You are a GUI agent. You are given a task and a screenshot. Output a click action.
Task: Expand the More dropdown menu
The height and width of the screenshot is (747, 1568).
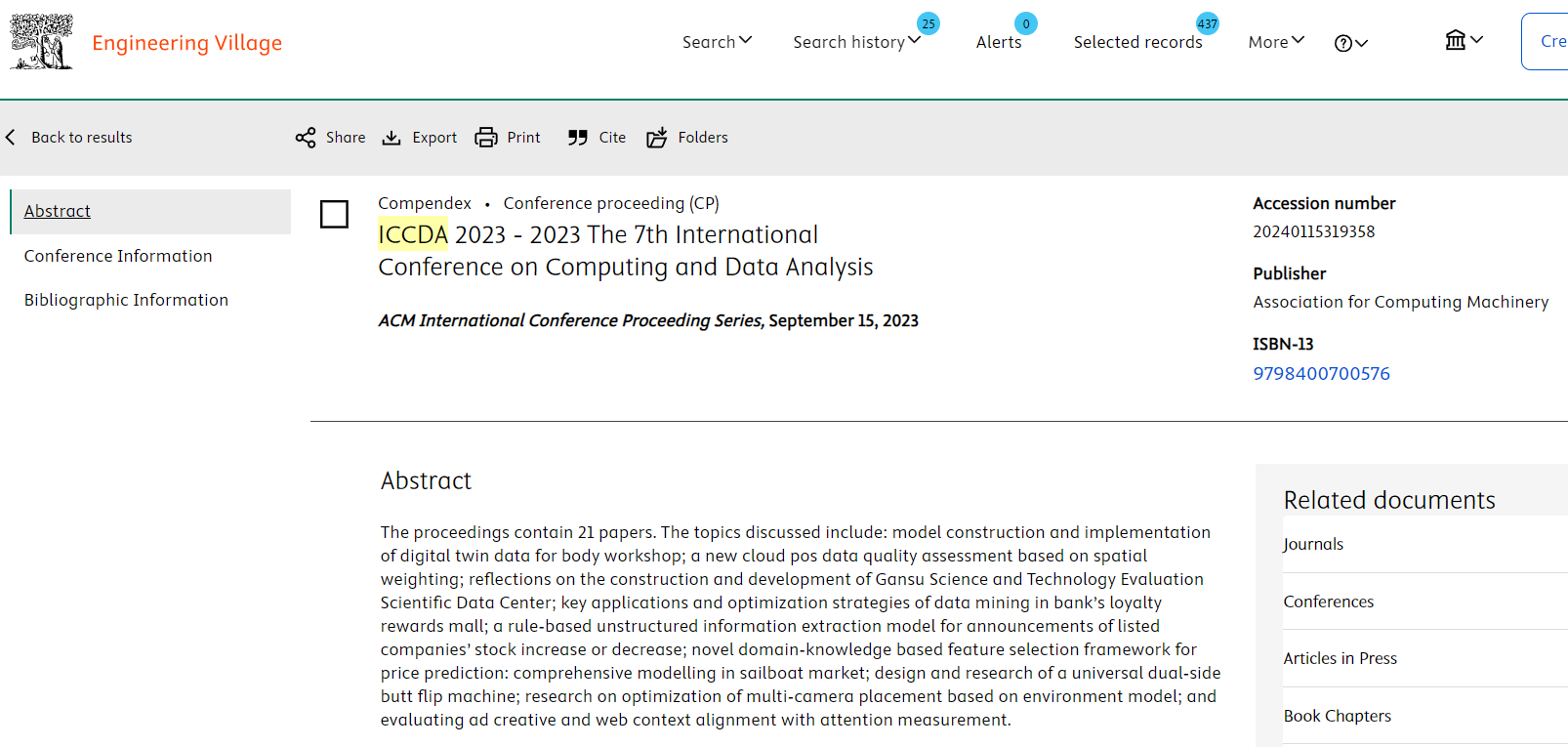(1276, 42)
